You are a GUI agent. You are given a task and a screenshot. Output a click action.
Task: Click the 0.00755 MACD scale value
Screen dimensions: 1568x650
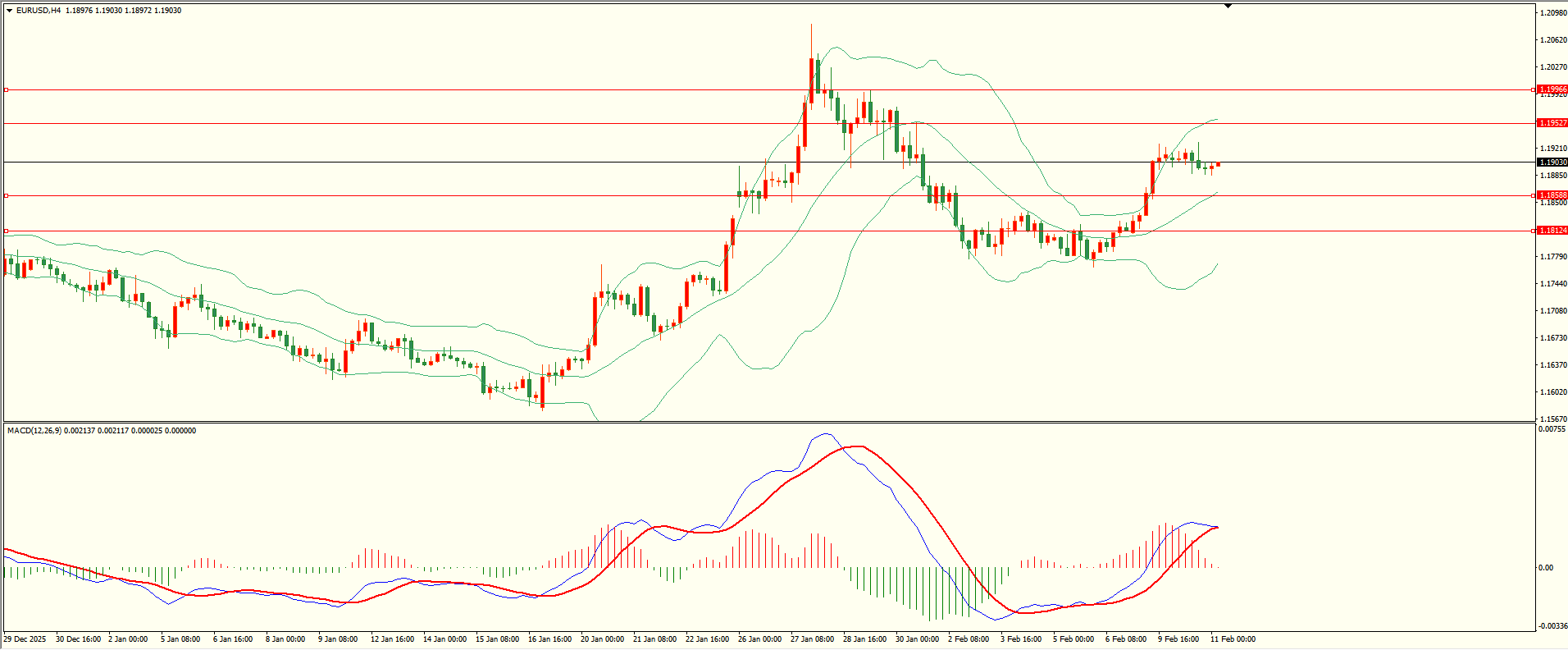[x=1552, y=429]
